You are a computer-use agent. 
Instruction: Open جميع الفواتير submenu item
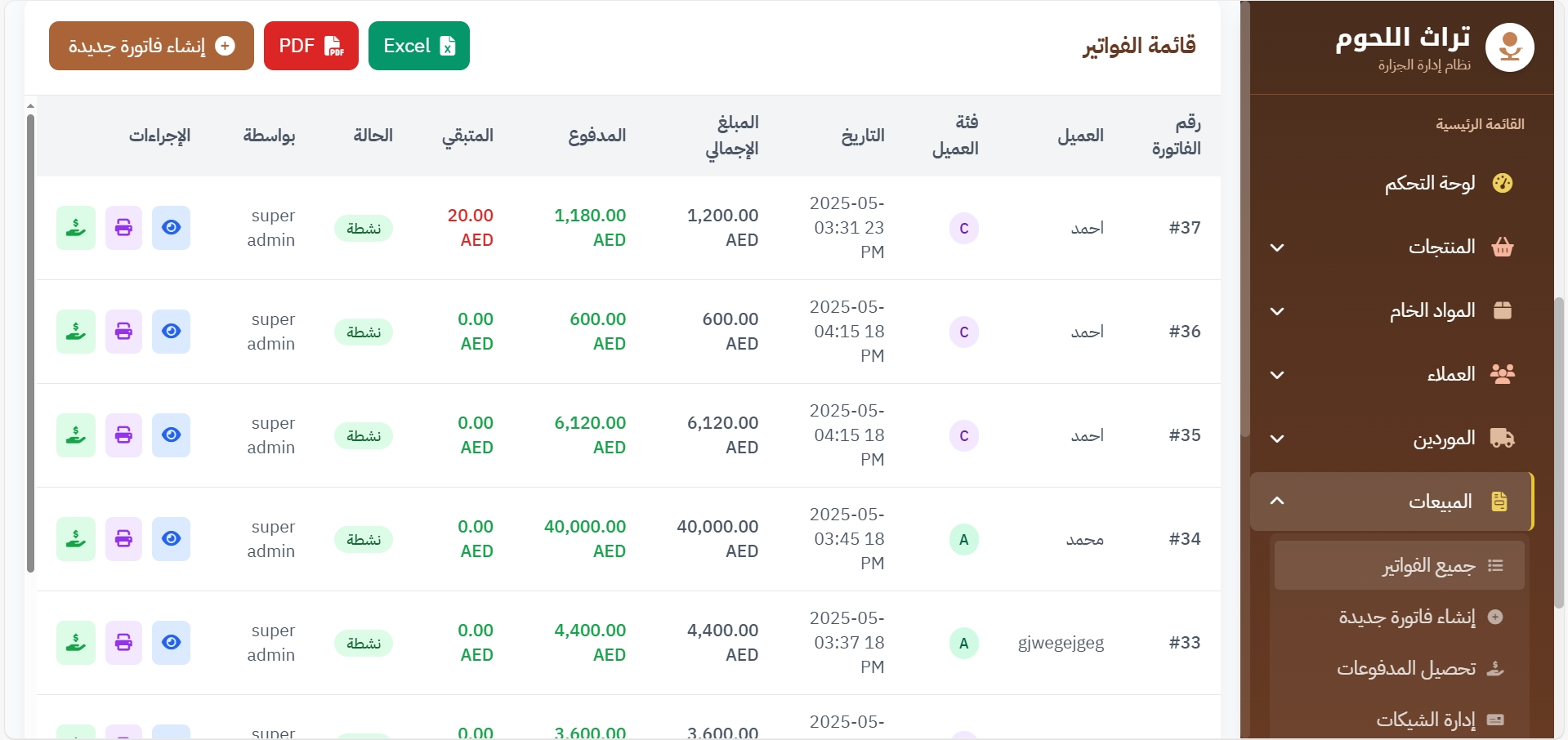1428,565
